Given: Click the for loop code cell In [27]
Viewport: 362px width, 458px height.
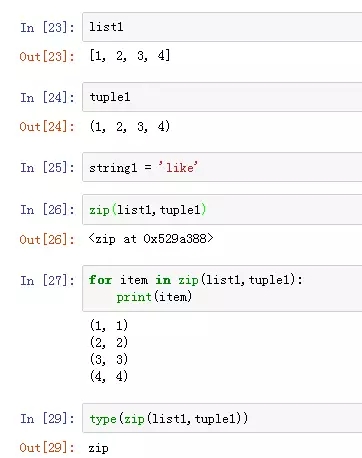Looking at the screenshot, I should [x=222, y=288].
